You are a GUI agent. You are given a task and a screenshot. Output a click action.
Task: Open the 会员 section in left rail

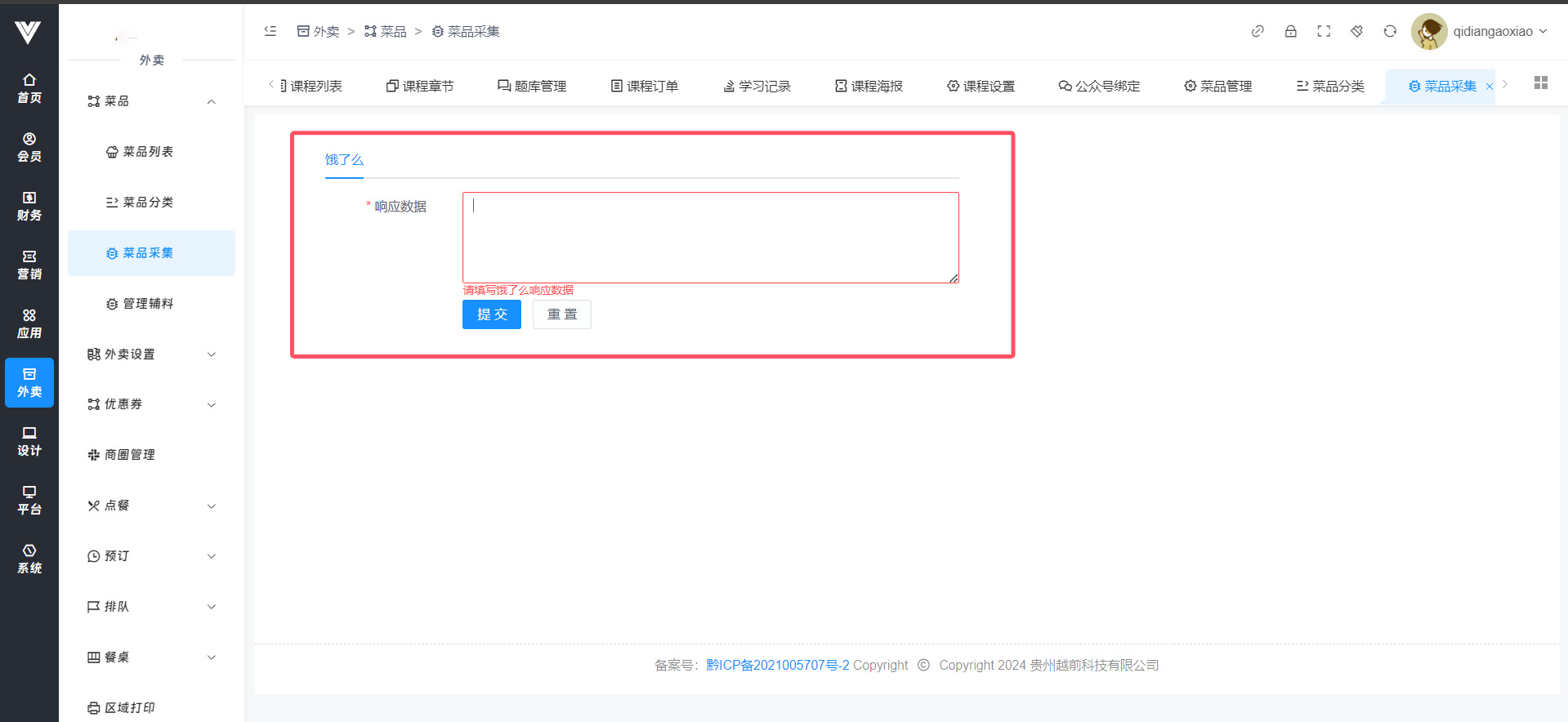(x=29, y=147)
